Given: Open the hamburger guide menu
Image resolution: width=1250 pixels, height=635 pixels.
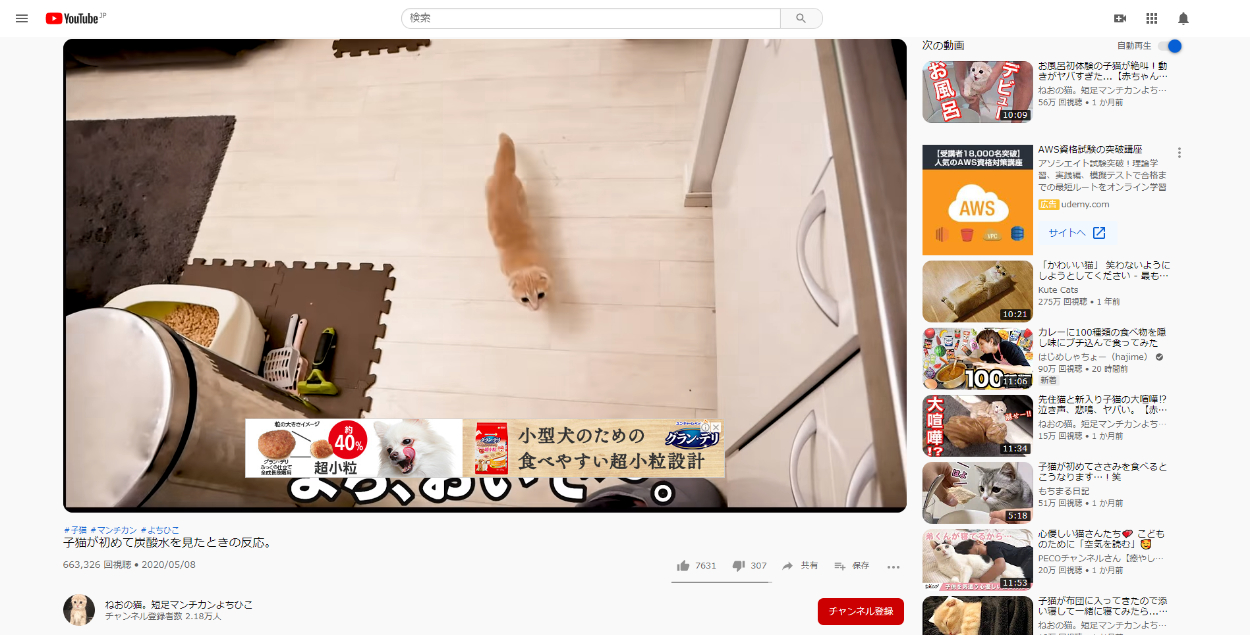Looking at the screenshot, I should (21, 18).
